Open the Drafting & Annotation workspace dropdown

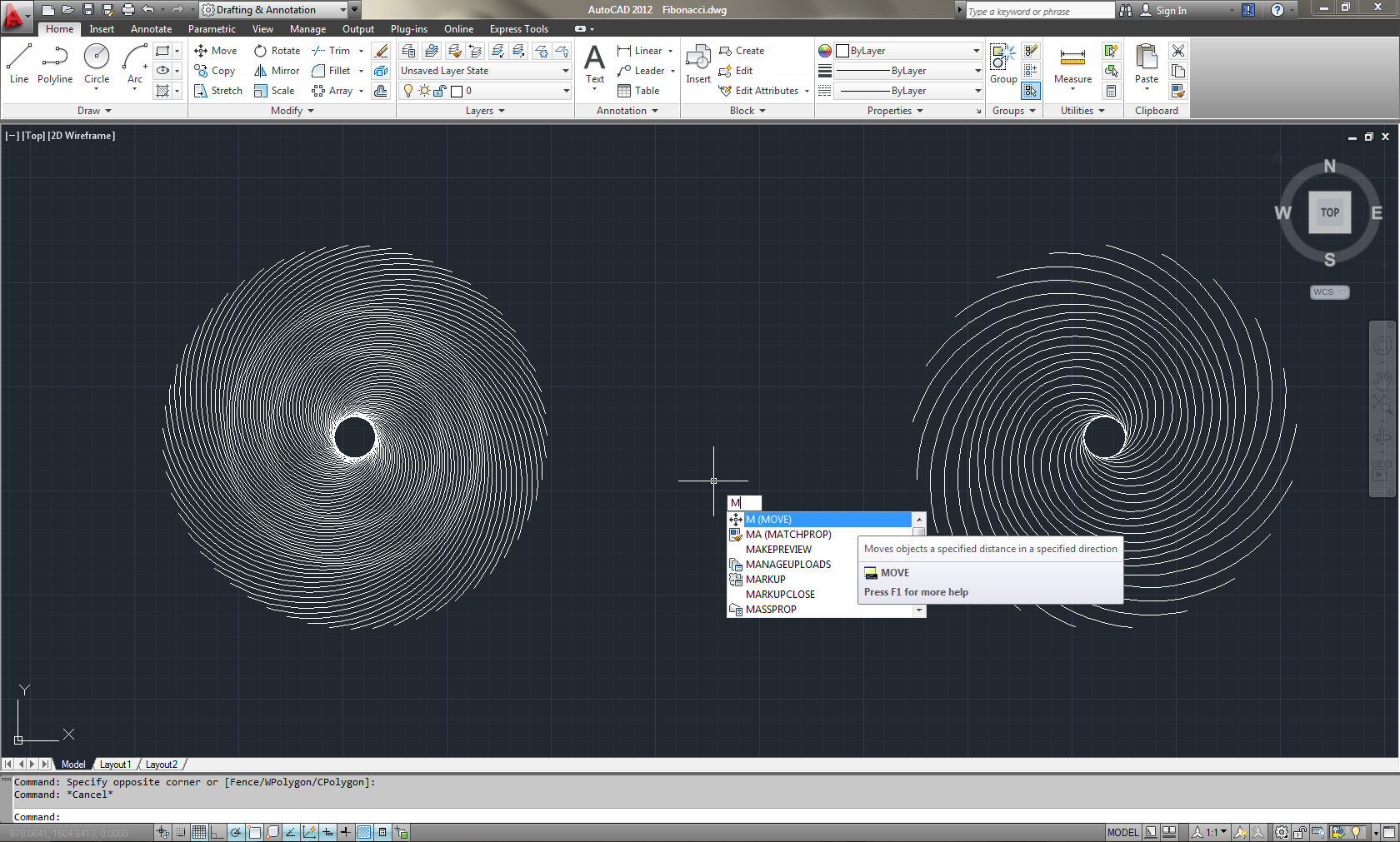pos(275,10)
